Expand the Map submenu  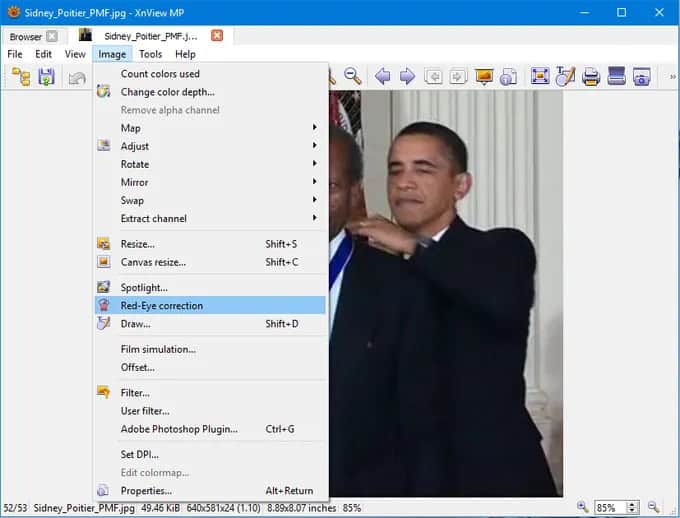pyautogui.click(x=210, y=128)
